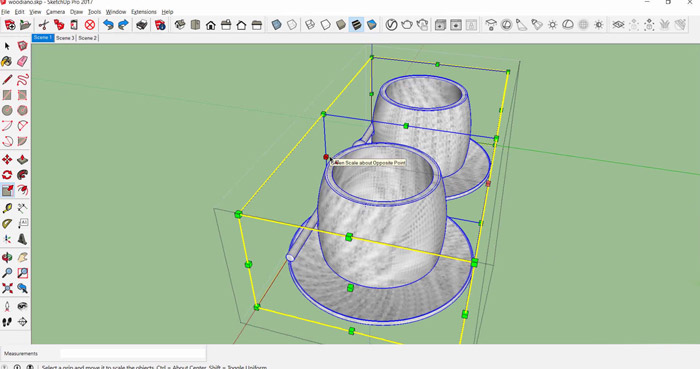The image size is (700, 369).
Task: Switch to Iso view icon
Action: (180, 25)
